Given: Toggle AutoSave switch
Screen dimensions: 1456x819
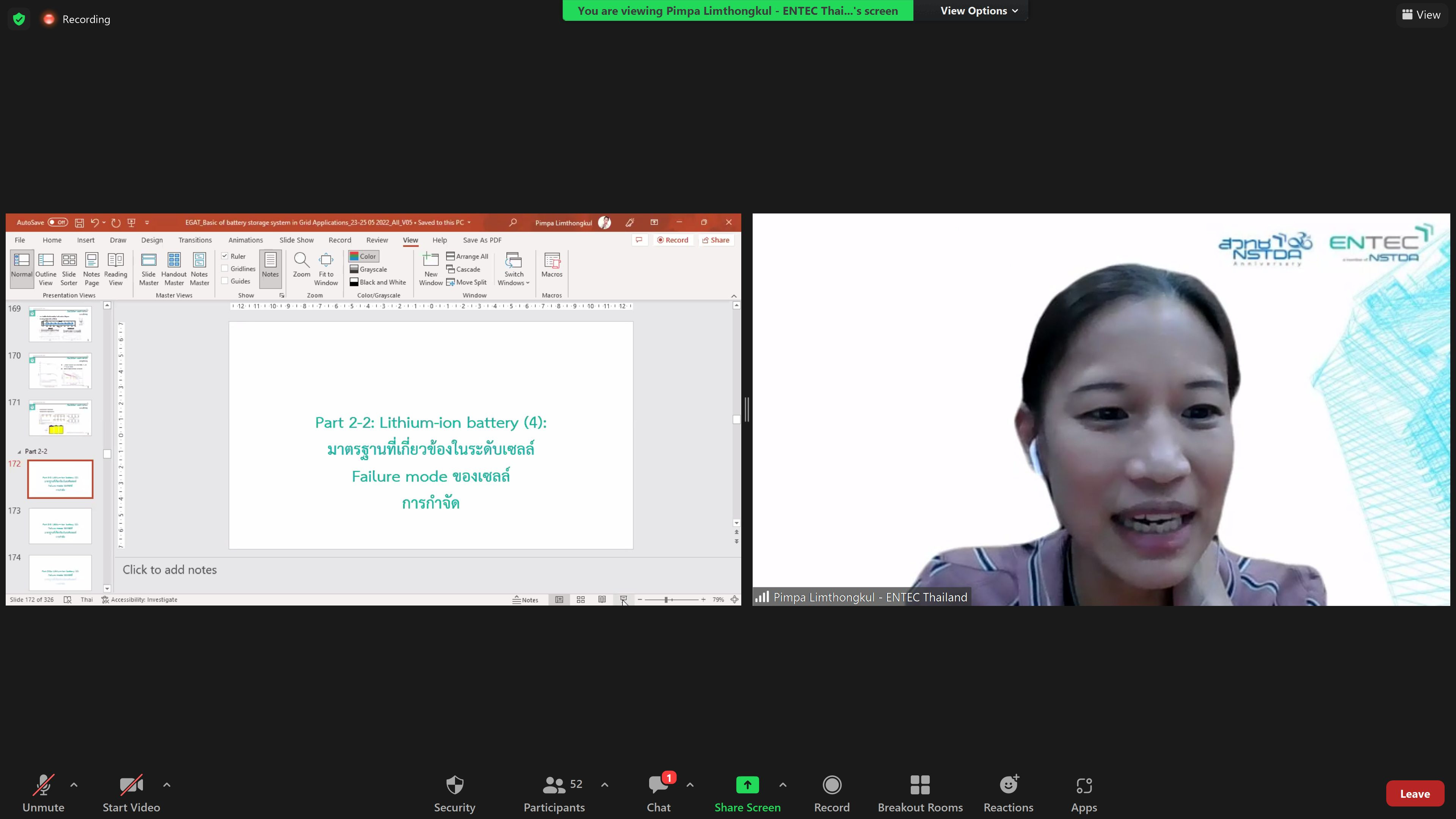Looking at the screenshot, I should (x=58, y=223).
